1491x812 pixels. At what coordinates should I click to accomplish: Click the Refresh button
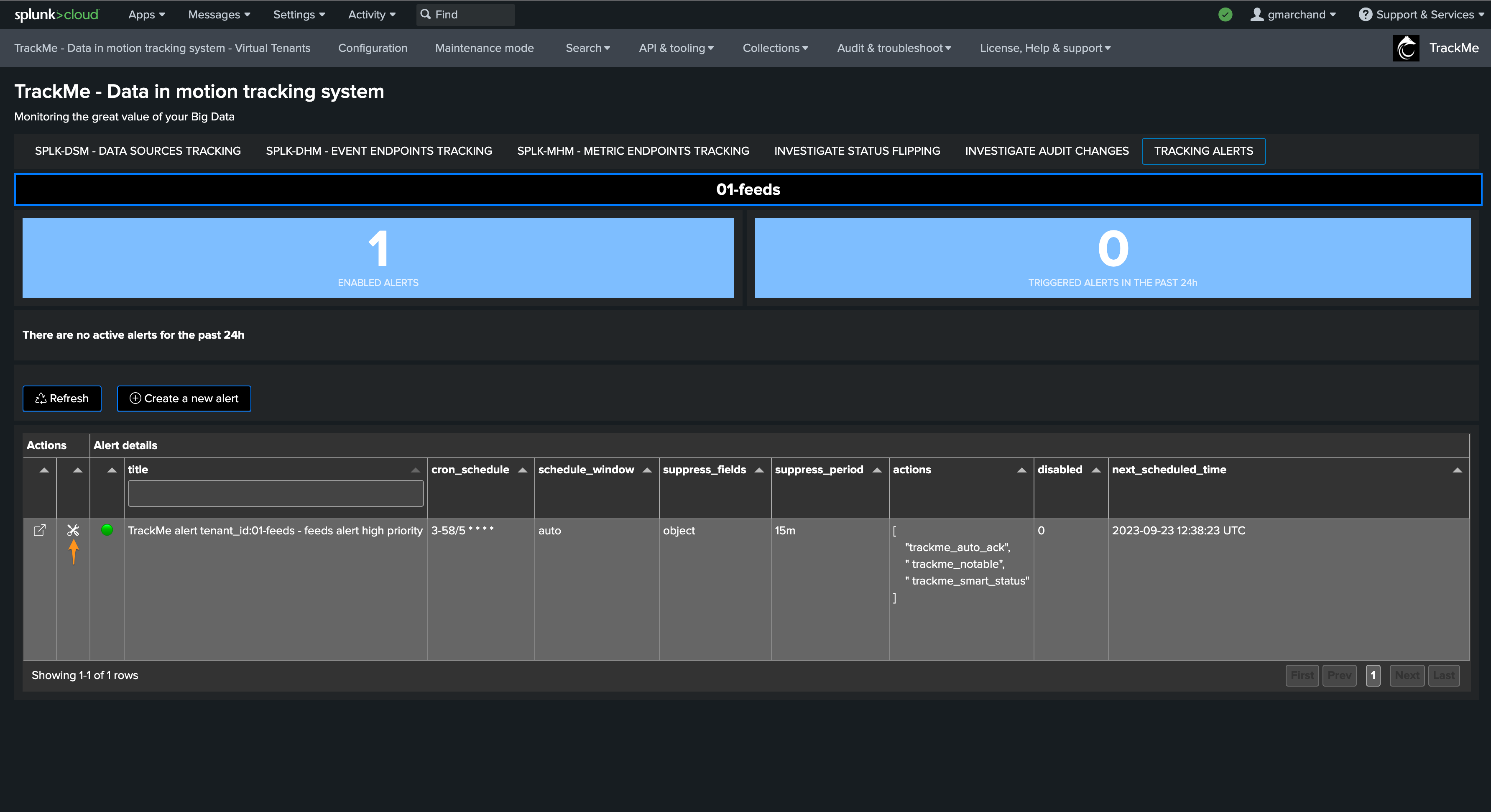[x=62, y=398]
